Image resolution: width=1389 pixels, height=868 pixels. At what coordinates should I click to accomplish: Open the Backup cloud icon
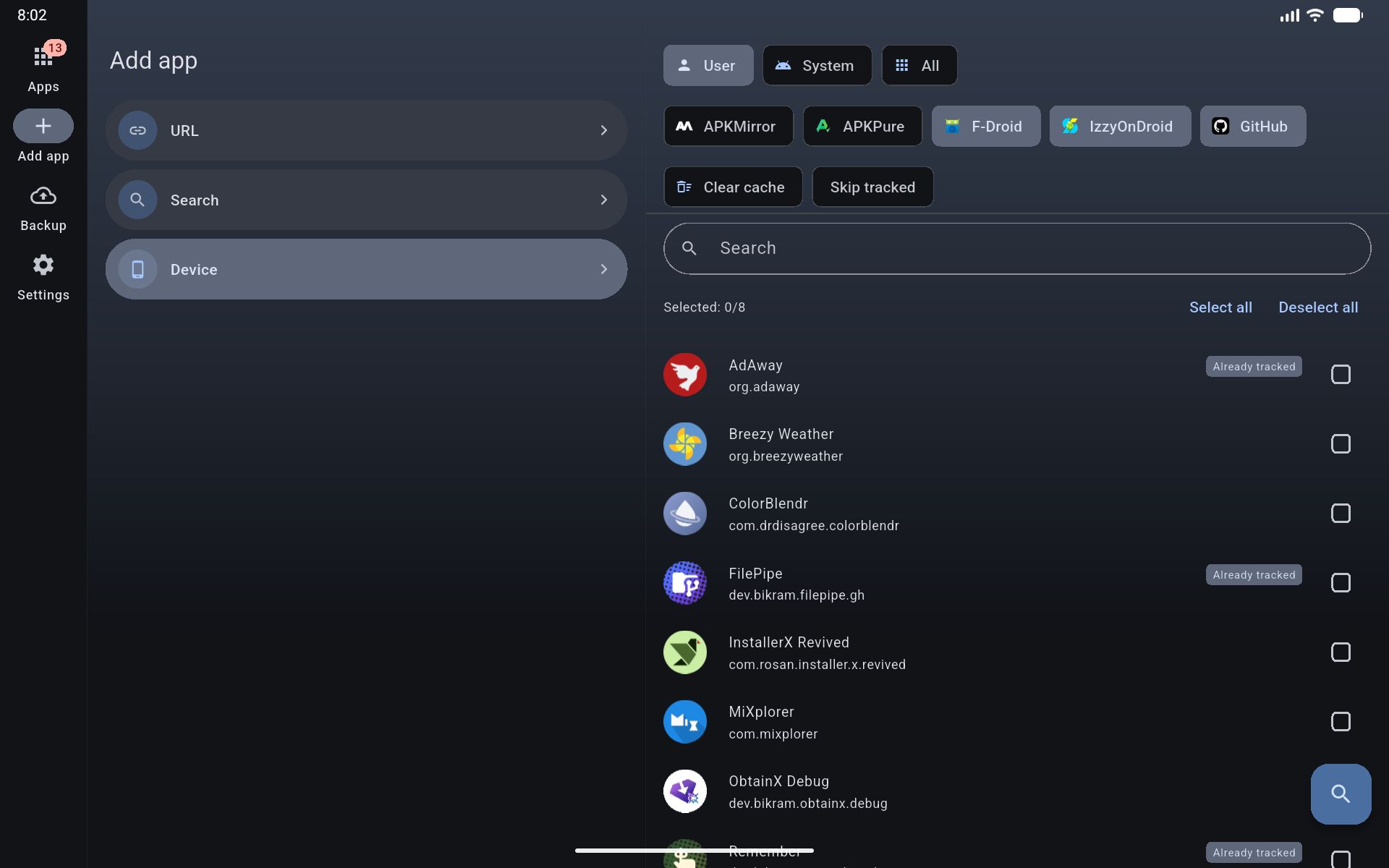43,196
